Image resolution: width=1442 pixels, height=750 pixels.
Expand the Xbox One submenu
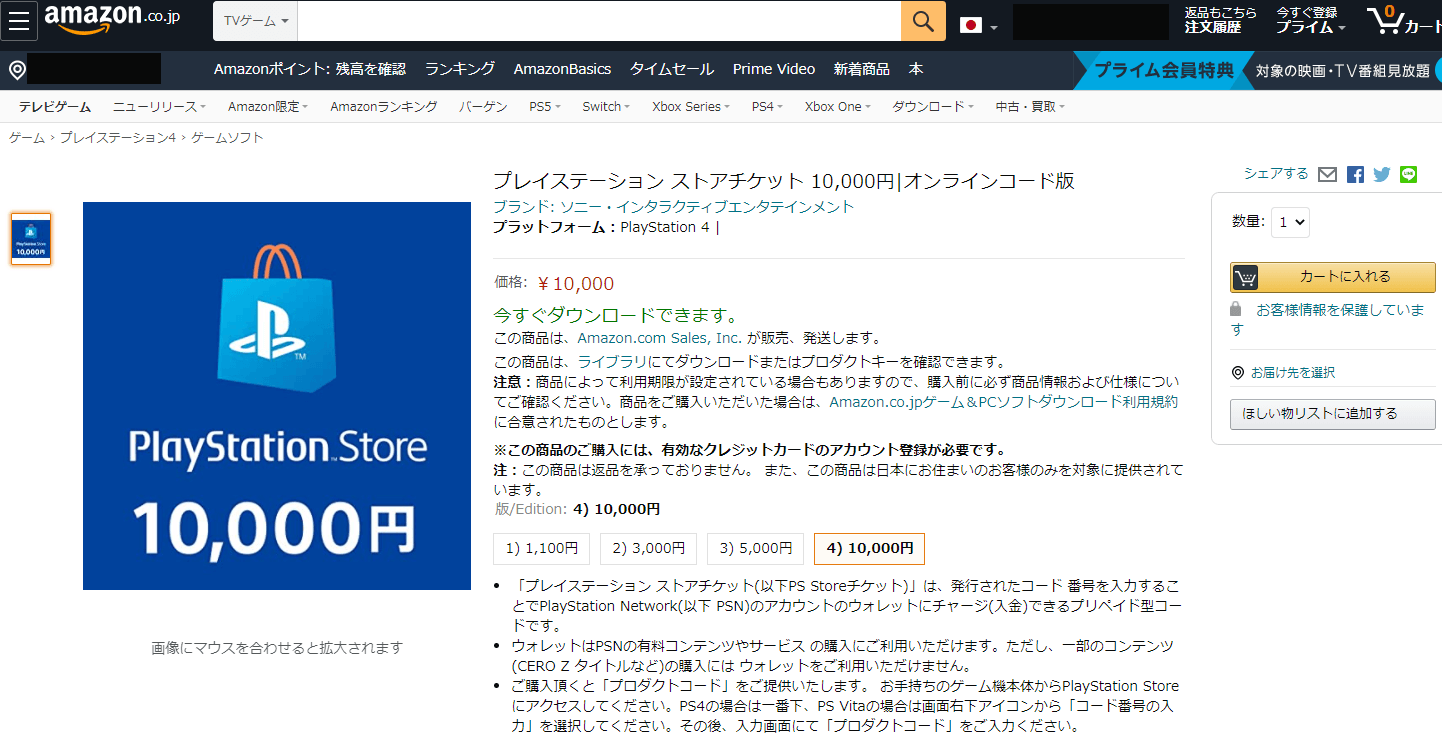coord(838,107)
